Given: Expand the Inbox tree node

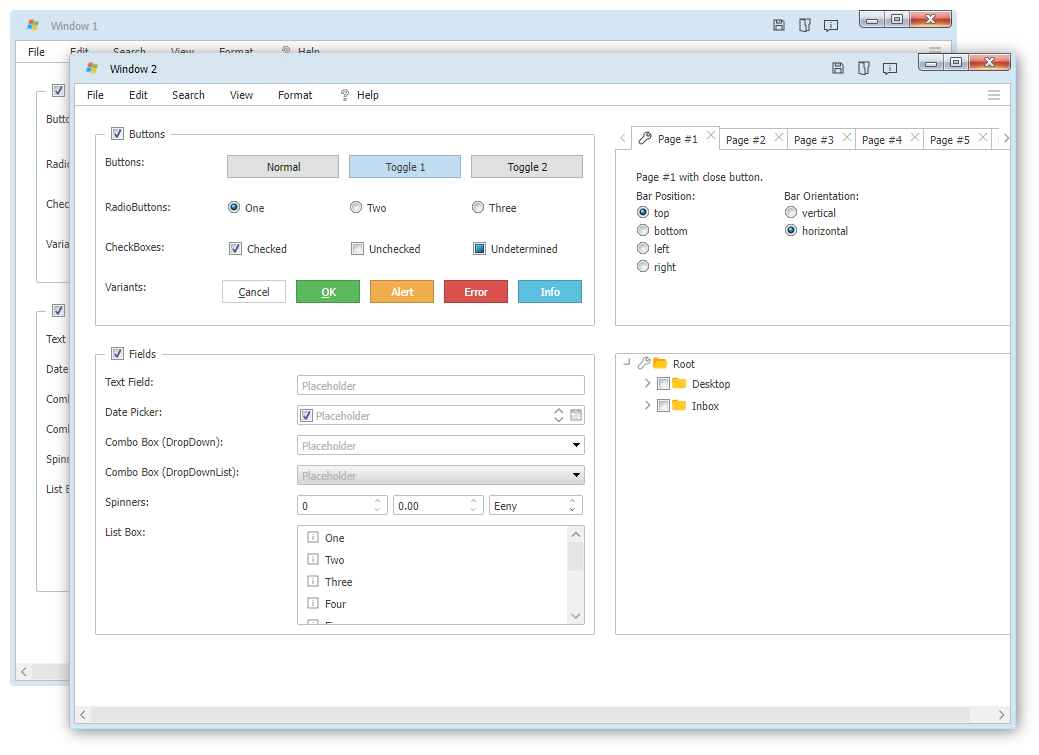Looking at the screenshot, I should [647, 405].
